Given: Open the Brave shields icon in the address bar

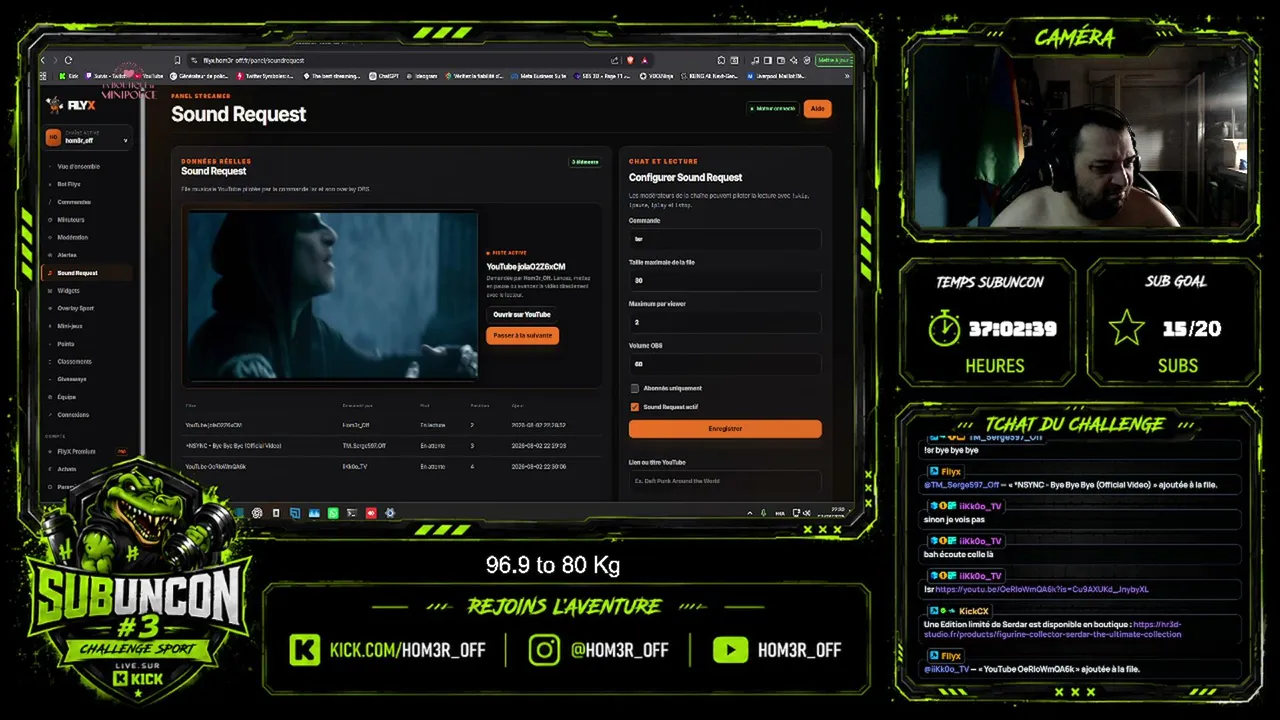Looking at the screenshot, I should 629,60.
